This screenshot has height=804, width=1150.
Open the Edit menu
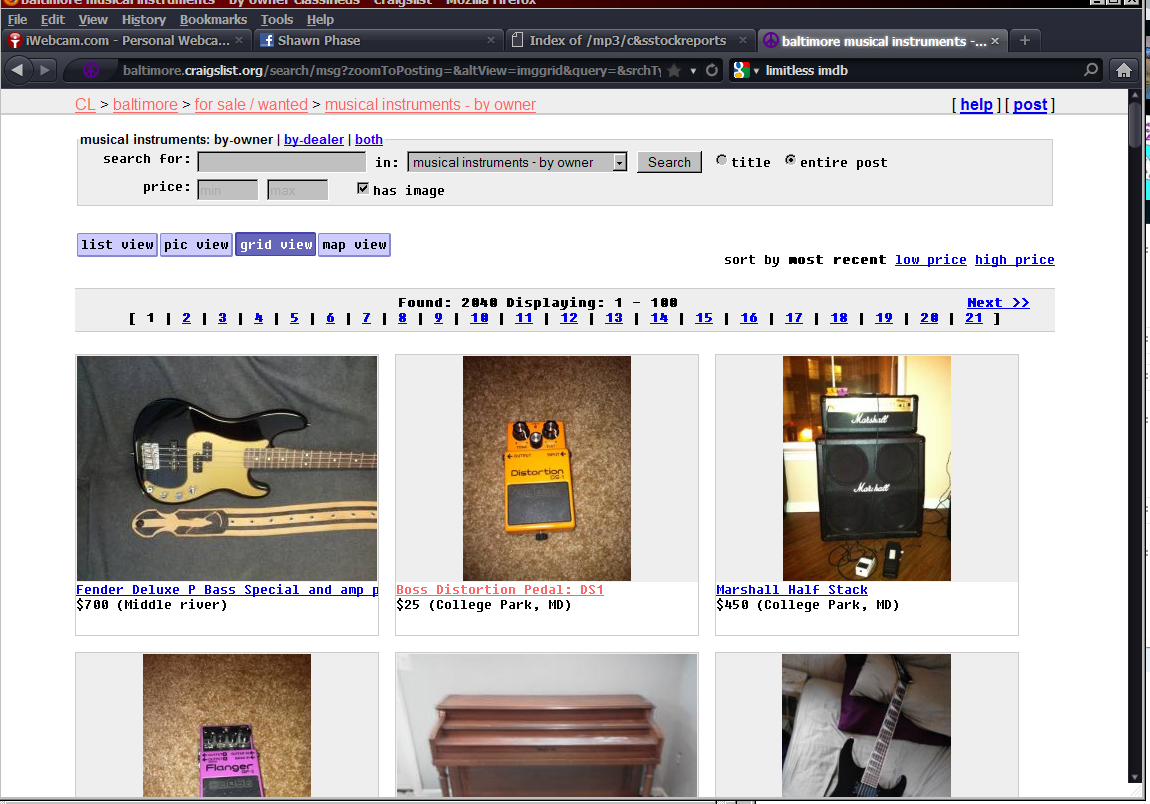click(53, 20)
